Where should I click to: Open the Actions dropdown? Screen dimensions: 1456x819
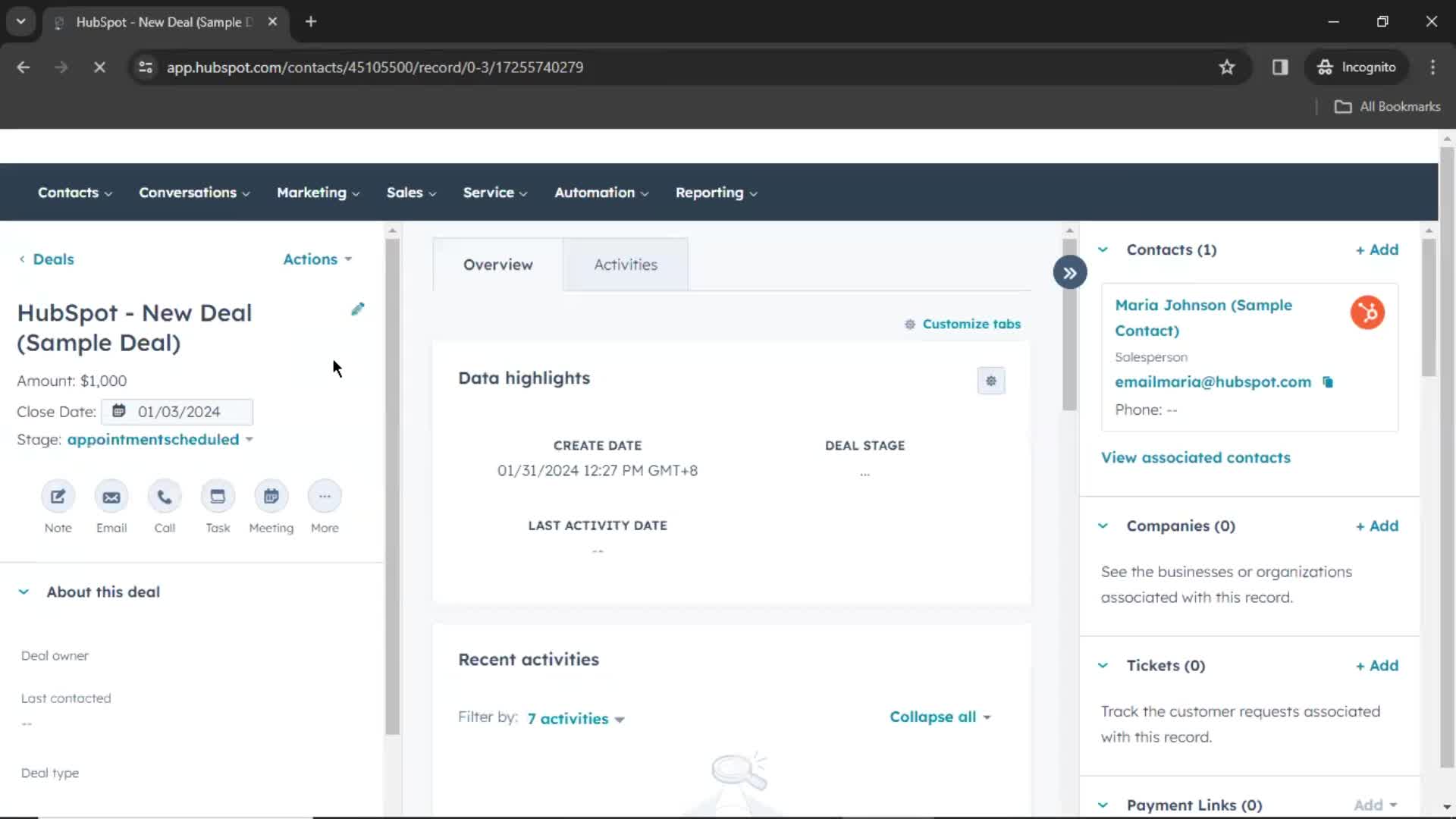pyautogui.click(x=317, y=259)
